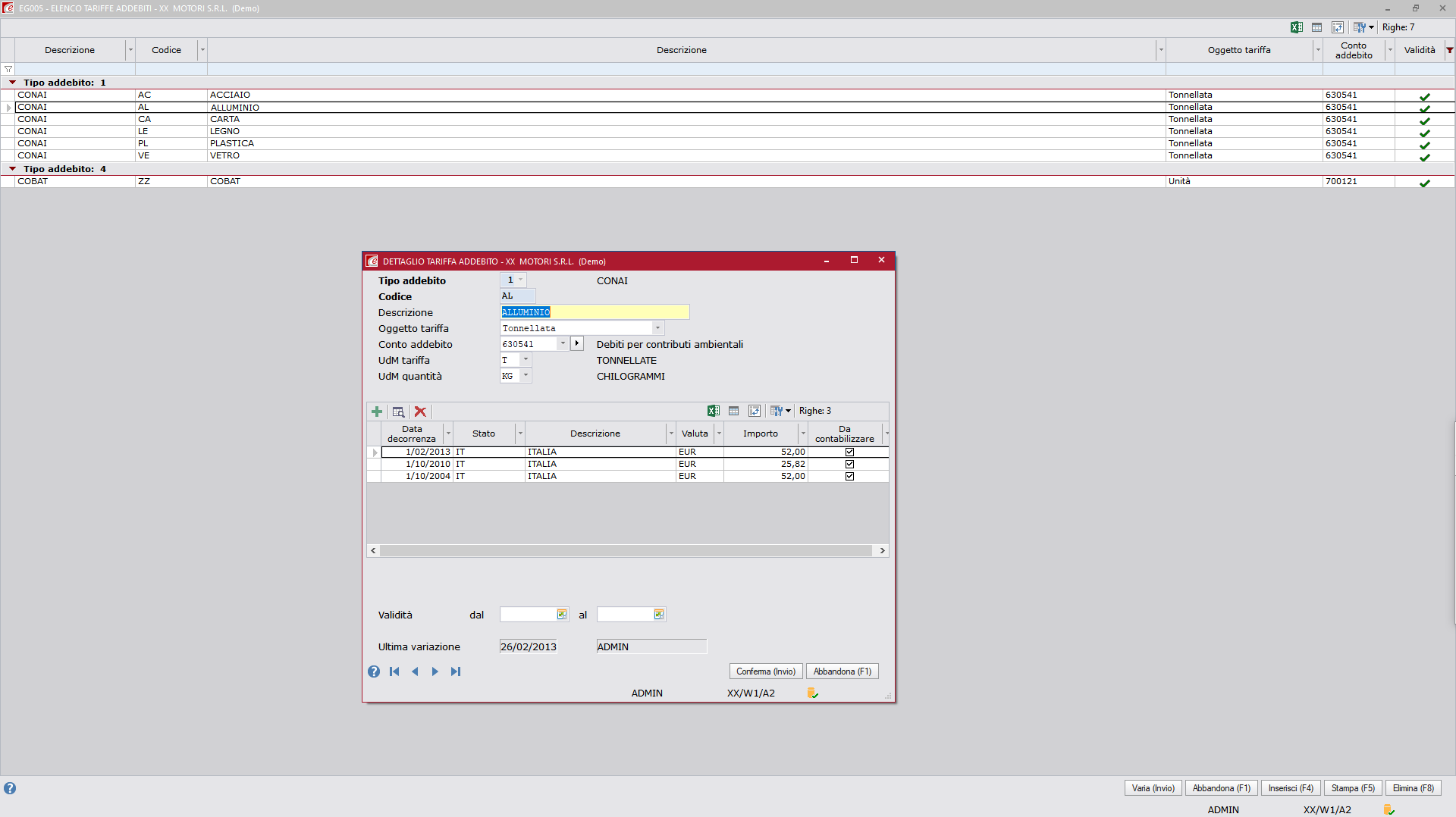Open help icon in main window footer
The width and height of the screenshot is (1456, 817).
[x=10, y=788]
